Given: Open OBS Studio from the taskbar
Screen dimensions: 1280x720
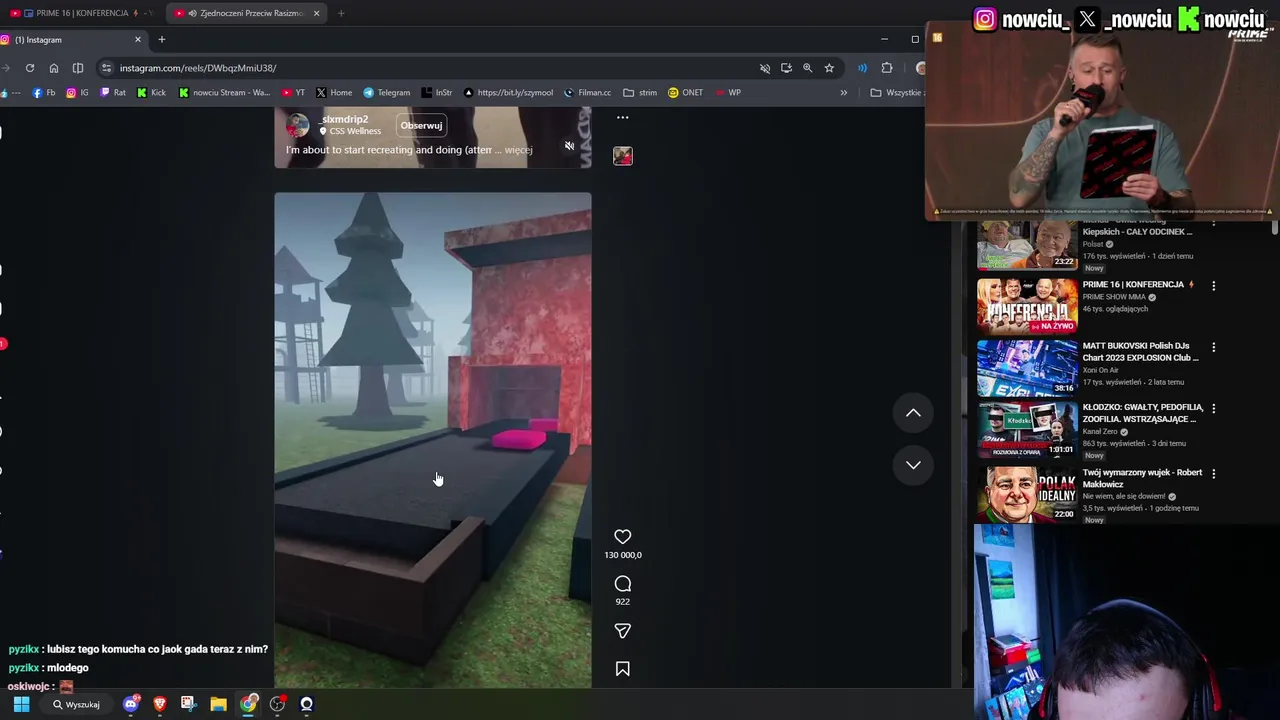Looking at the screenshot, I should pyautogui.click(x=277, y=704).
